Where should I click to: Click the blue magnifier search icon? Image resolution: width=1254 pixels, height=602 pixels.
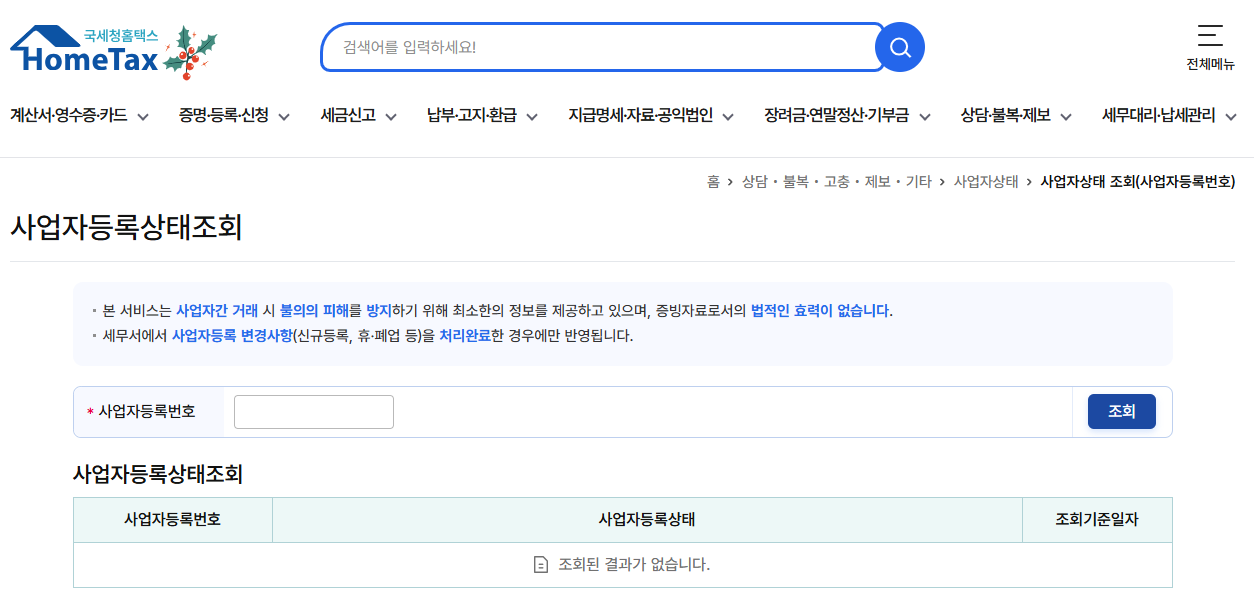coord(899,47)
